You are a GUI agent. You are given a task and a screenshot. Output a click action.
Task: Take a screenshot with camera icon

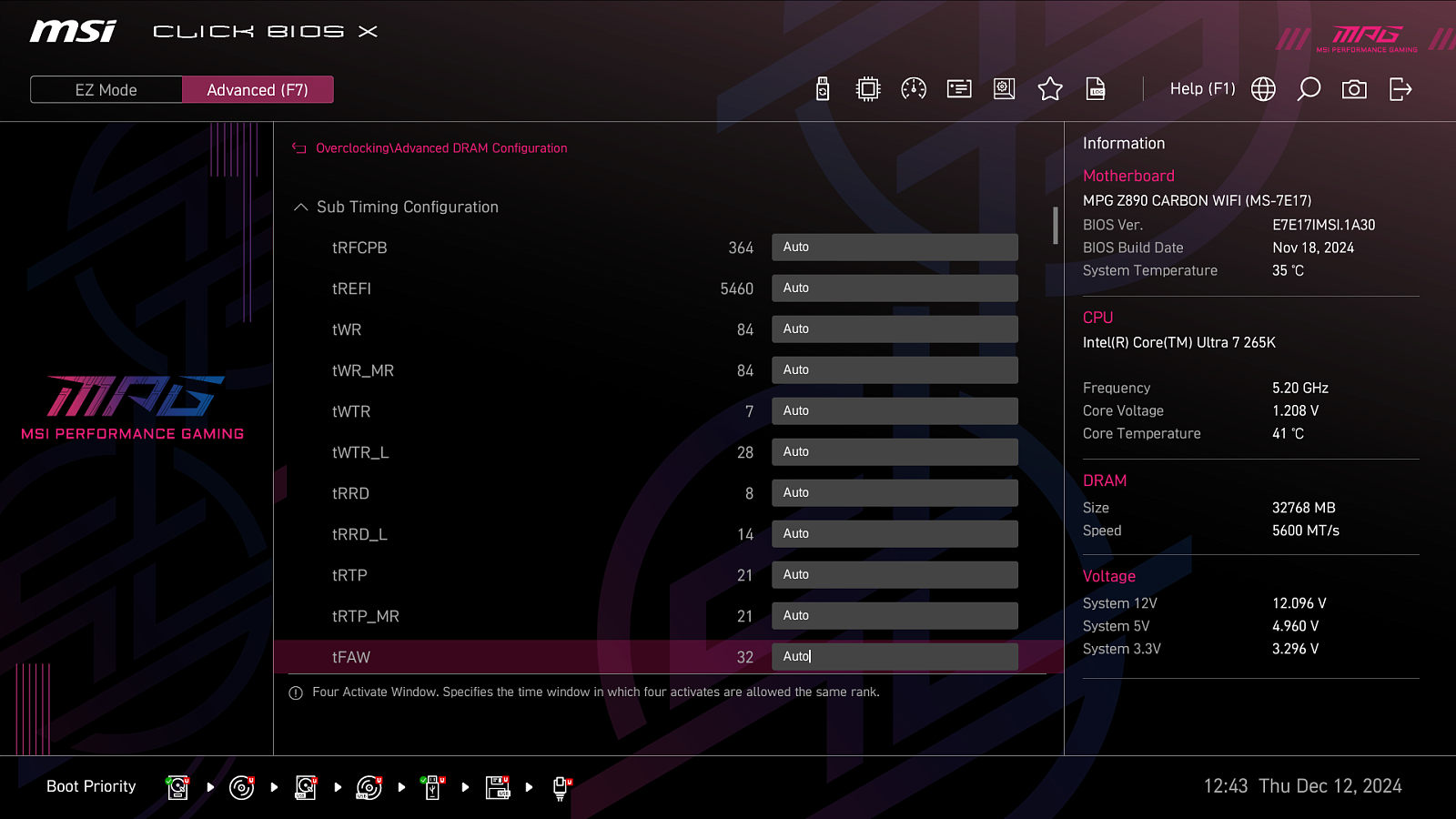[x=1354, y=89]
